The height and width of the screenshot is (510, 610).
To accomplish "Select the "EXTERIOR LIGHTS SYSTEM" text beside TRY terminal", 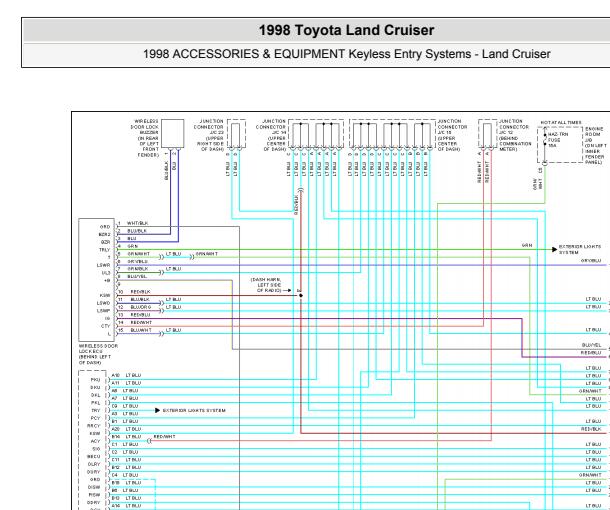I will pyautogui.click(x=194, y=410).
